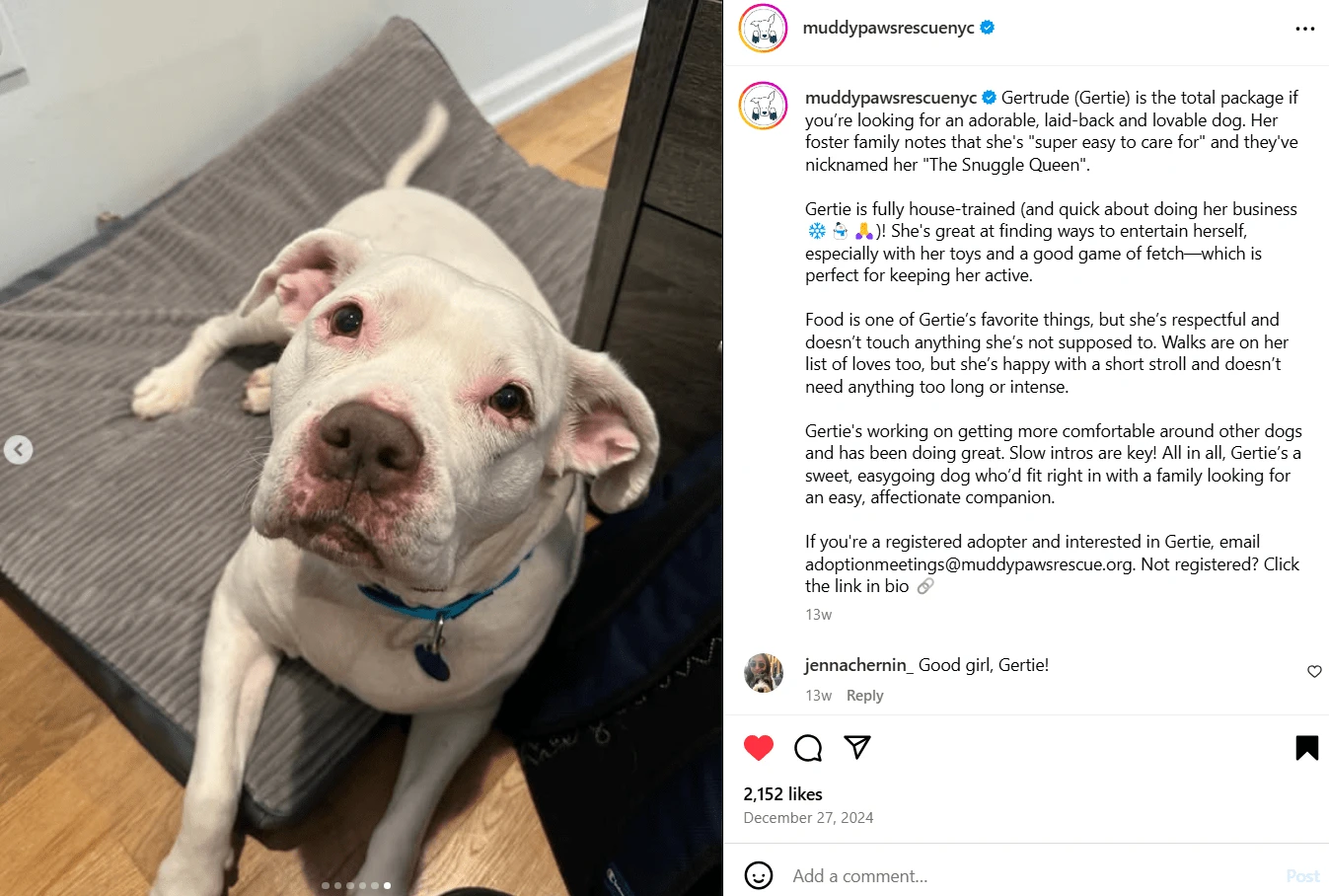Click muddypawsrescuenyc avatar beside the caption

pos(763,106)
